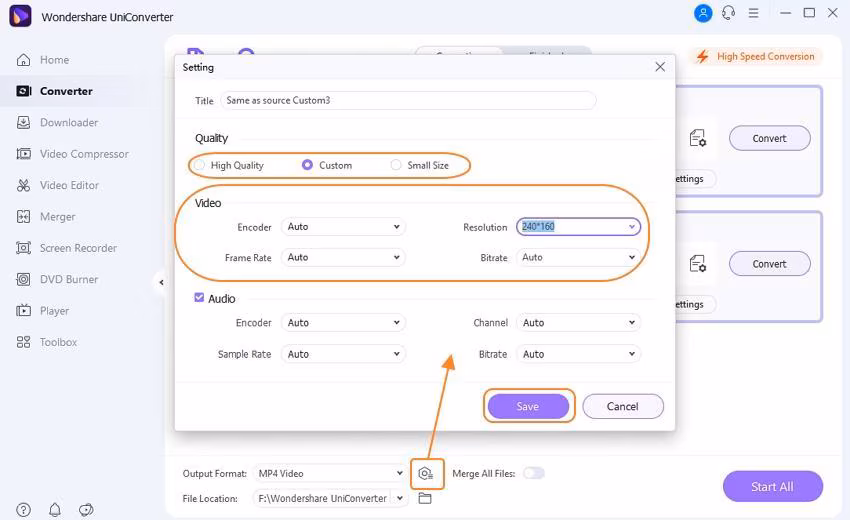850x520 pixels.
Task: Open Merger in sidebar
Action: [x=57, y=217]
